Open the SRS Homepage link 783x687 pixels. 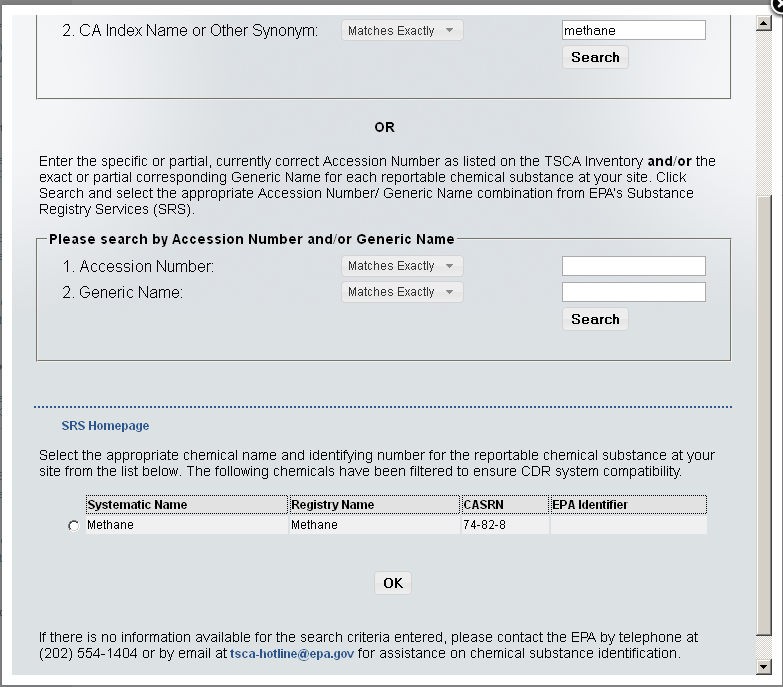tap(105, 426)
